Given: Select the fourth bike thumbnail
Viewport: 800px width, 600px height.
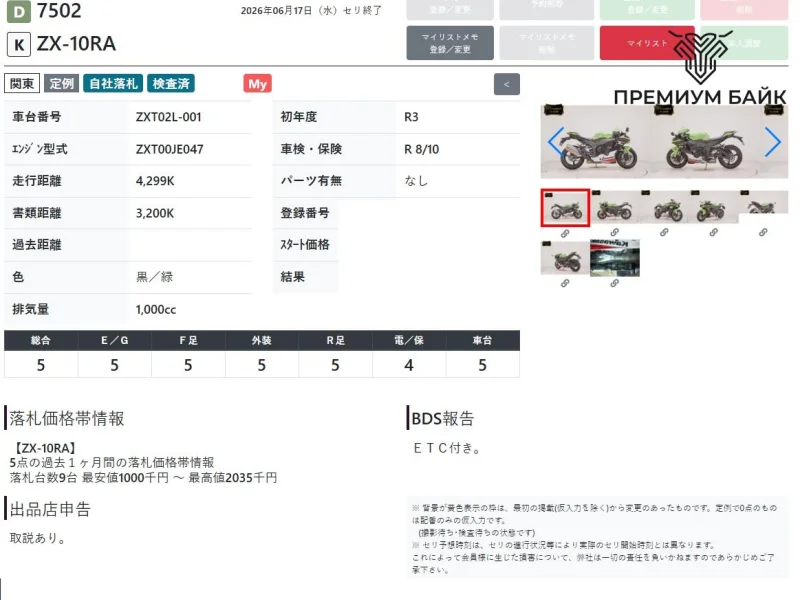Looking at the screenshot, I should [713, 207].
